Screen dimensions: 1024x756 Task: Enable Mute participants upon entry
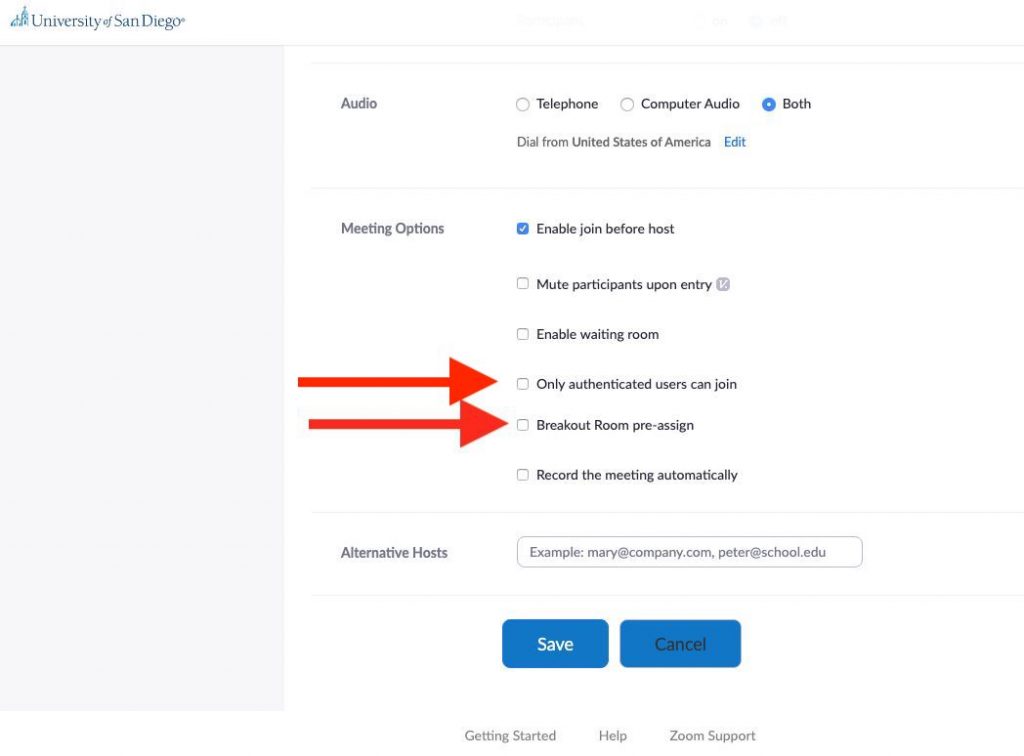click(522, 283)
